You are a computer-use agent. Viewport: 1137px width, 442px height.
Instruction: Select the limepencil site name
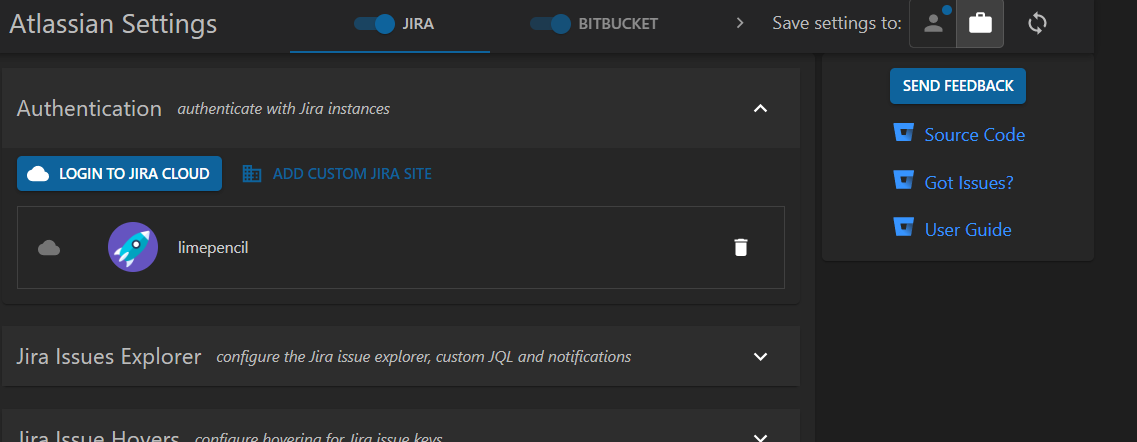[213, 248]
